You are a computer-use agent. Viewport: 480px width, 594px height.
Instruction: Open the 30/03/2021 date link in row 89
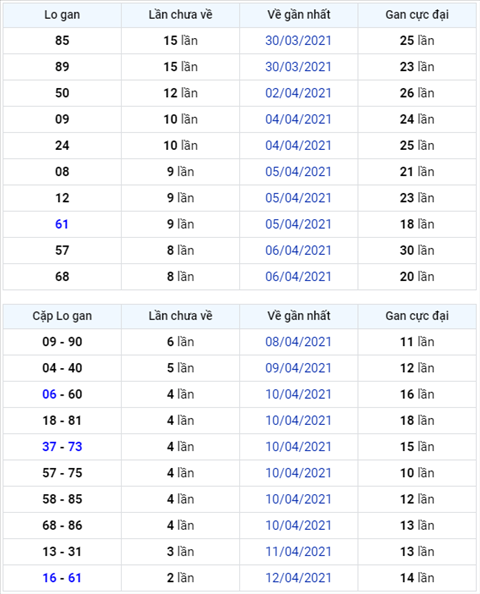coord(298,67)
